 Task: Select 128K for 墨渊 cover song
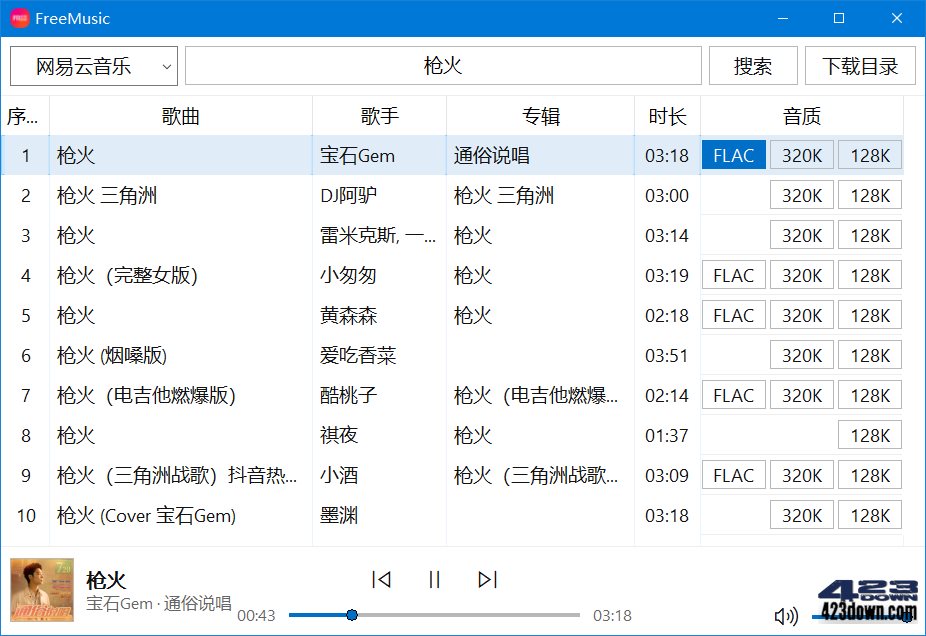pos(870,516)
